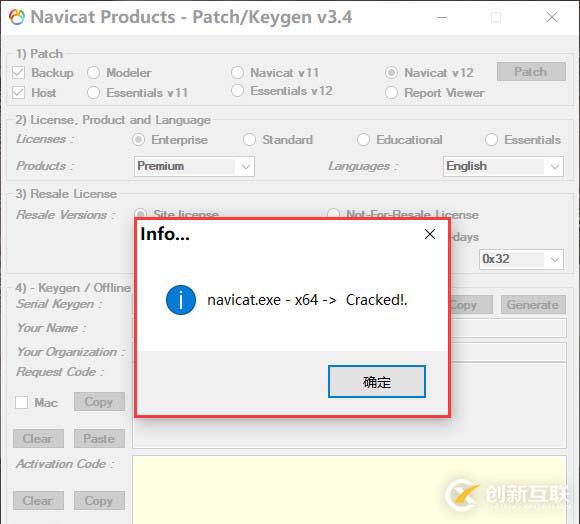Select the Essentials v12 radio button
The height and width of the screenshot is (524, 580).
point(237,91)
